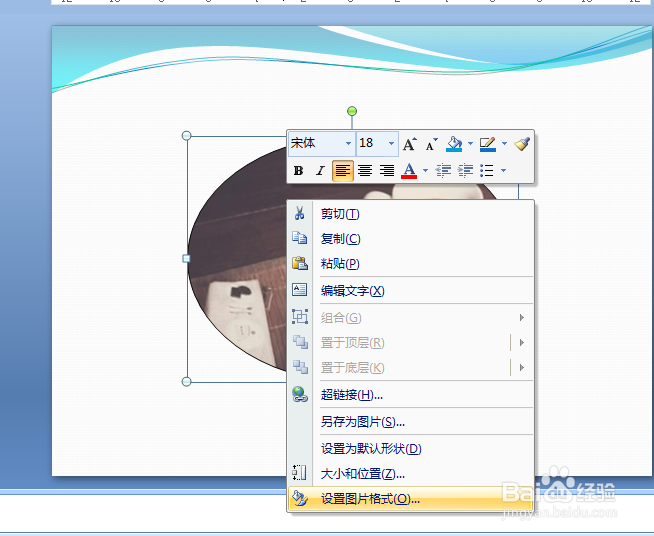654x536 pixels.
Task: Click the Grow Font icon
Action: (410, 144)
